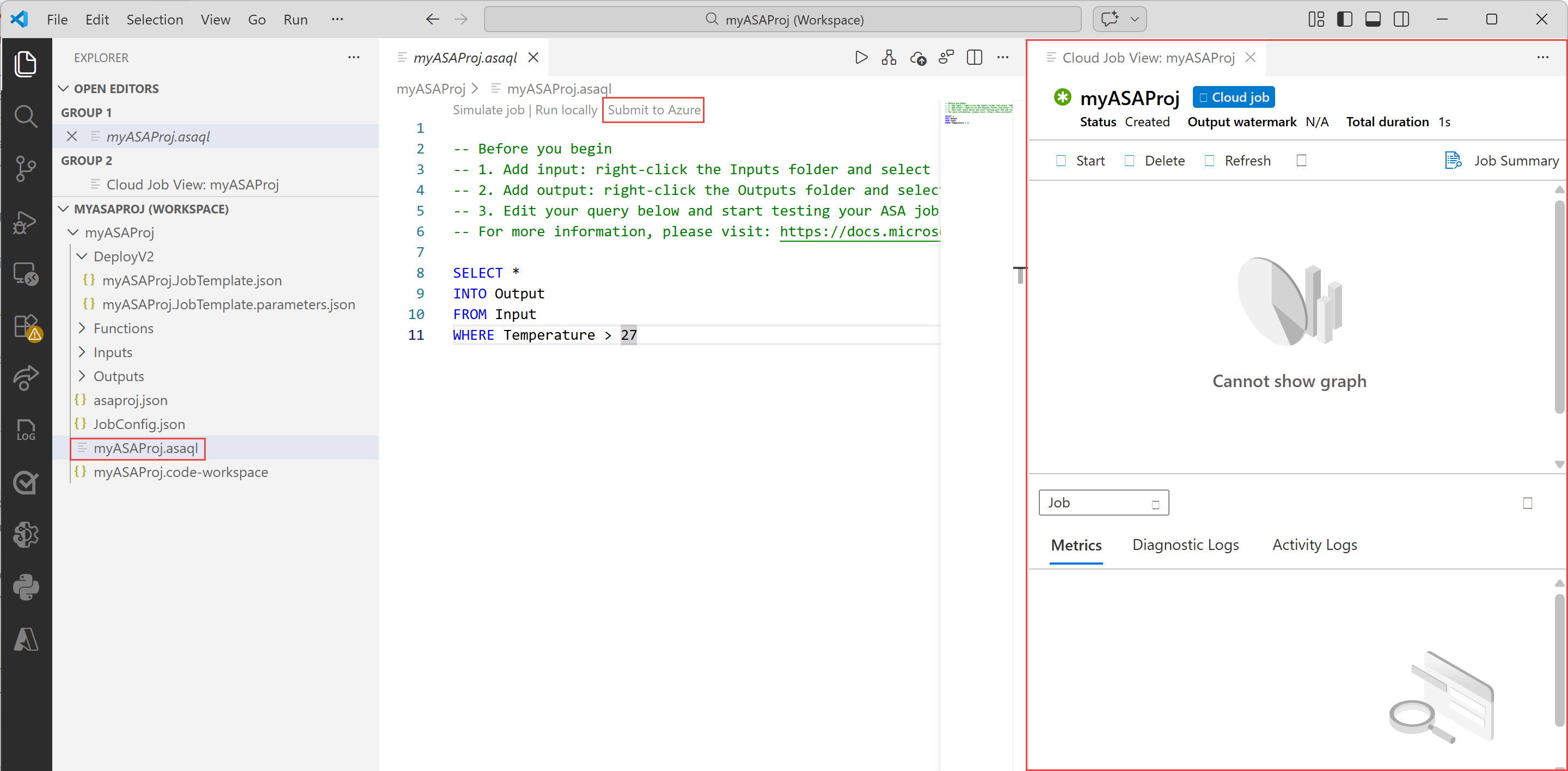Open Source Control view
Viewport: 1568px width, 771px height.
25,169
